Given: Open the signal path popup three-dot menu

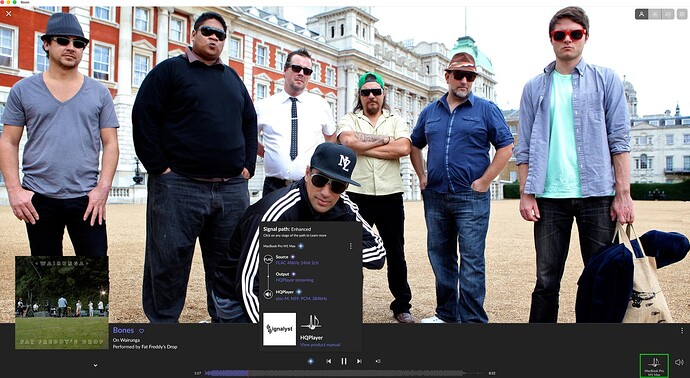Looking at the screenshot, I should pos(350,246).
